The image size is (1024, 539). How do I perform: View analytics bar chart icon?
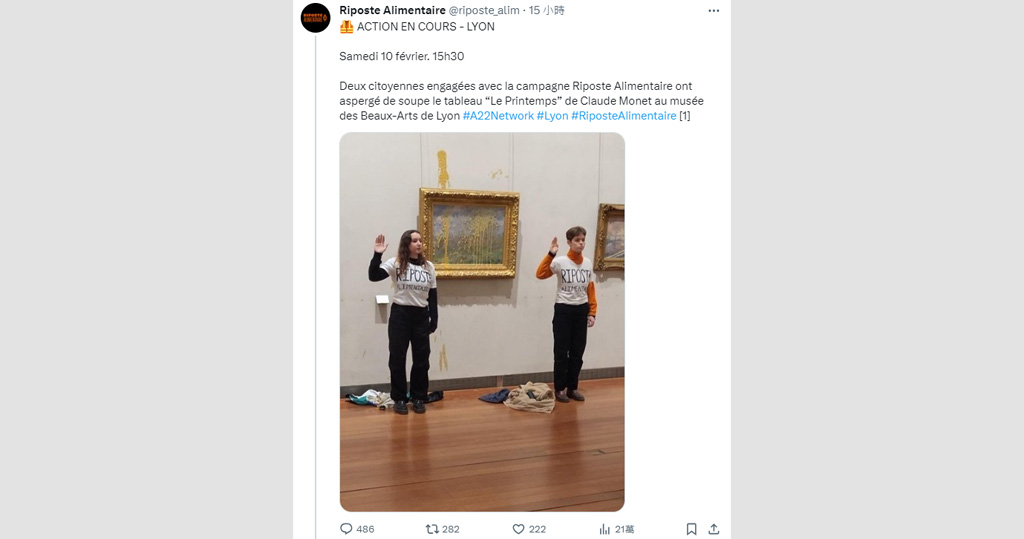click(x=605, y=529)
